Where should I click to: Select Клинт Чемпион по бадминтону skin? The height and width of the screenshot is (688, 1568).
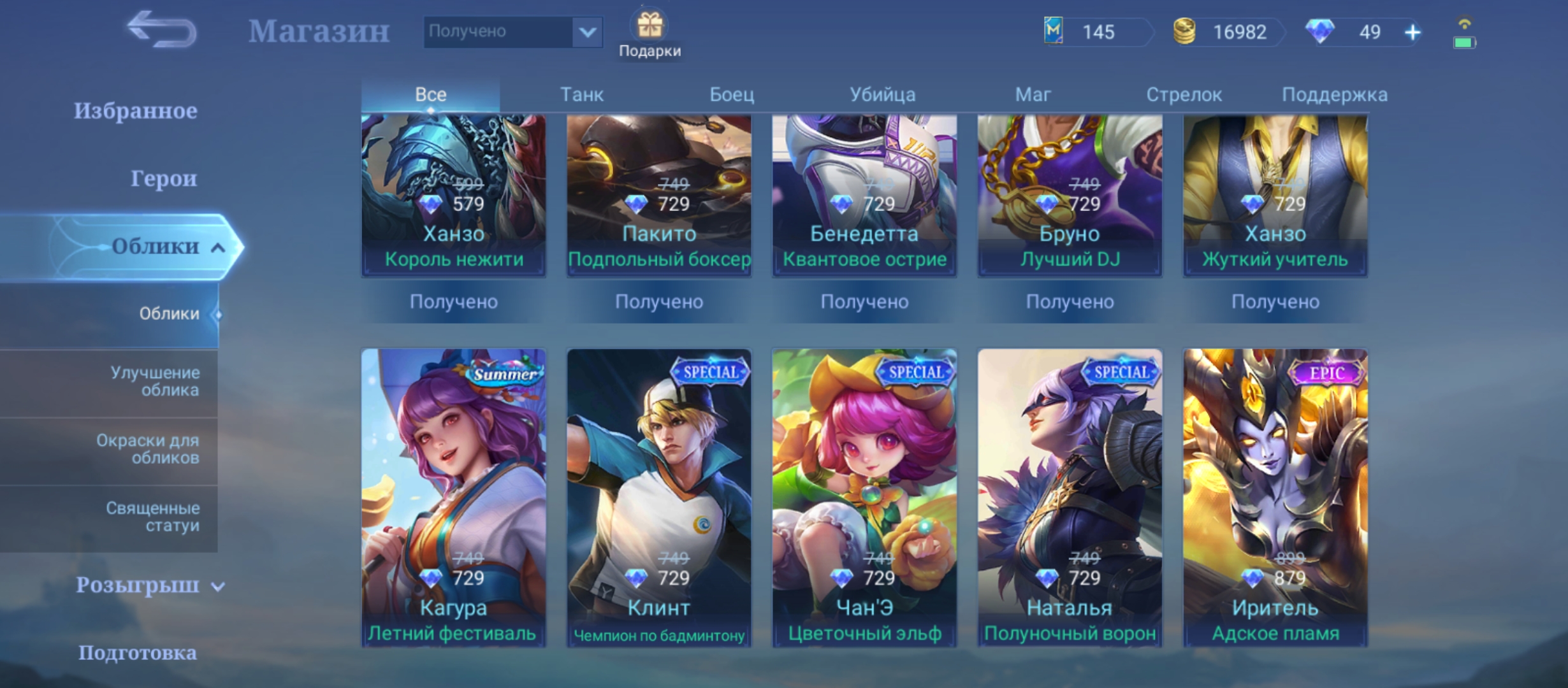[x=659, y=498]
